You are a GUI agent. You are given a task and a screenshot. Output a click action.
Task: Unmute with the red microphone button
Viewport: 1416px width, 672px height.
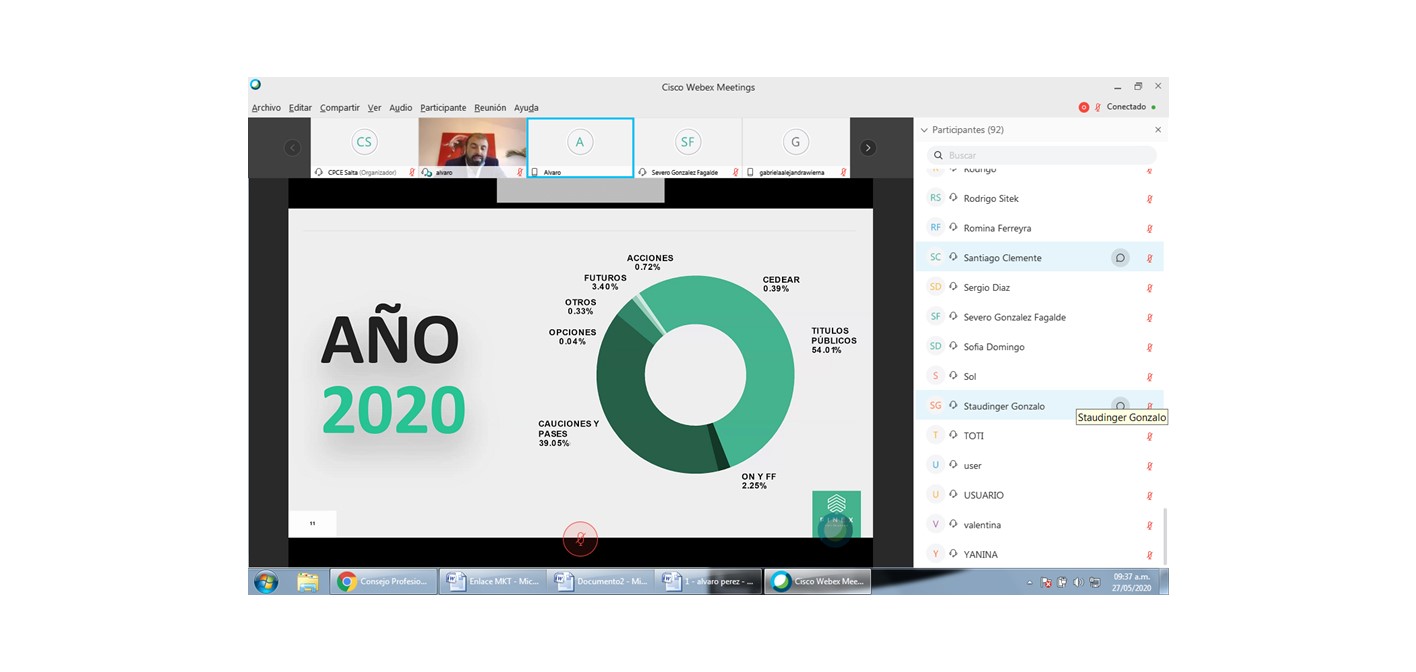580,539
